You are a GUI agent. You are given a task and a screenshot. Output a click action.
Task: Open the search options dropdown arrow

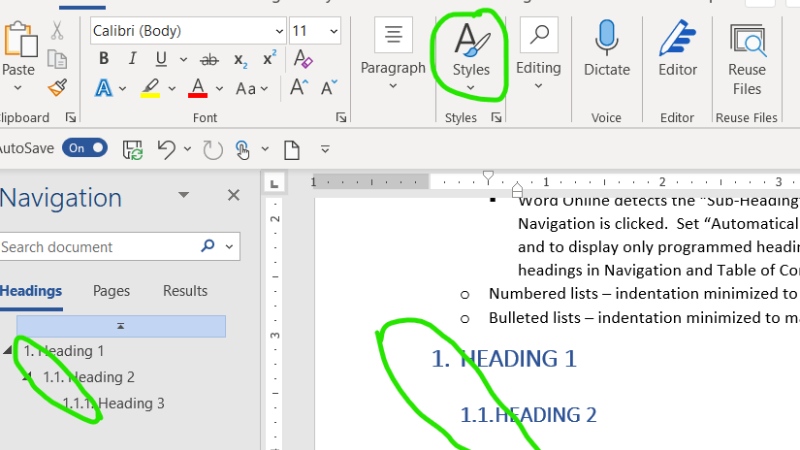[230, 247]
